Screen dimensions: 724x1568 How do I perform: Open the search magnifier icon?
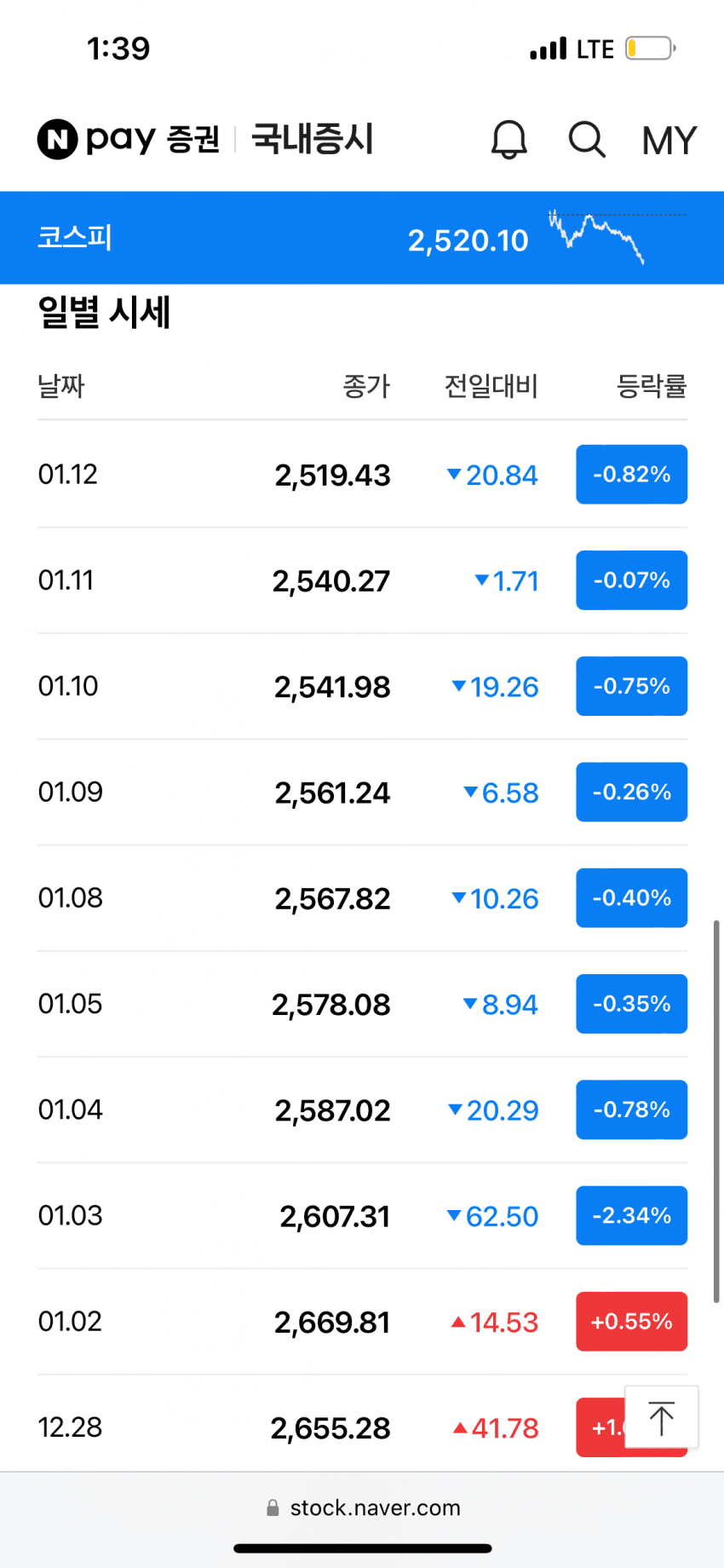pos(587,140)
